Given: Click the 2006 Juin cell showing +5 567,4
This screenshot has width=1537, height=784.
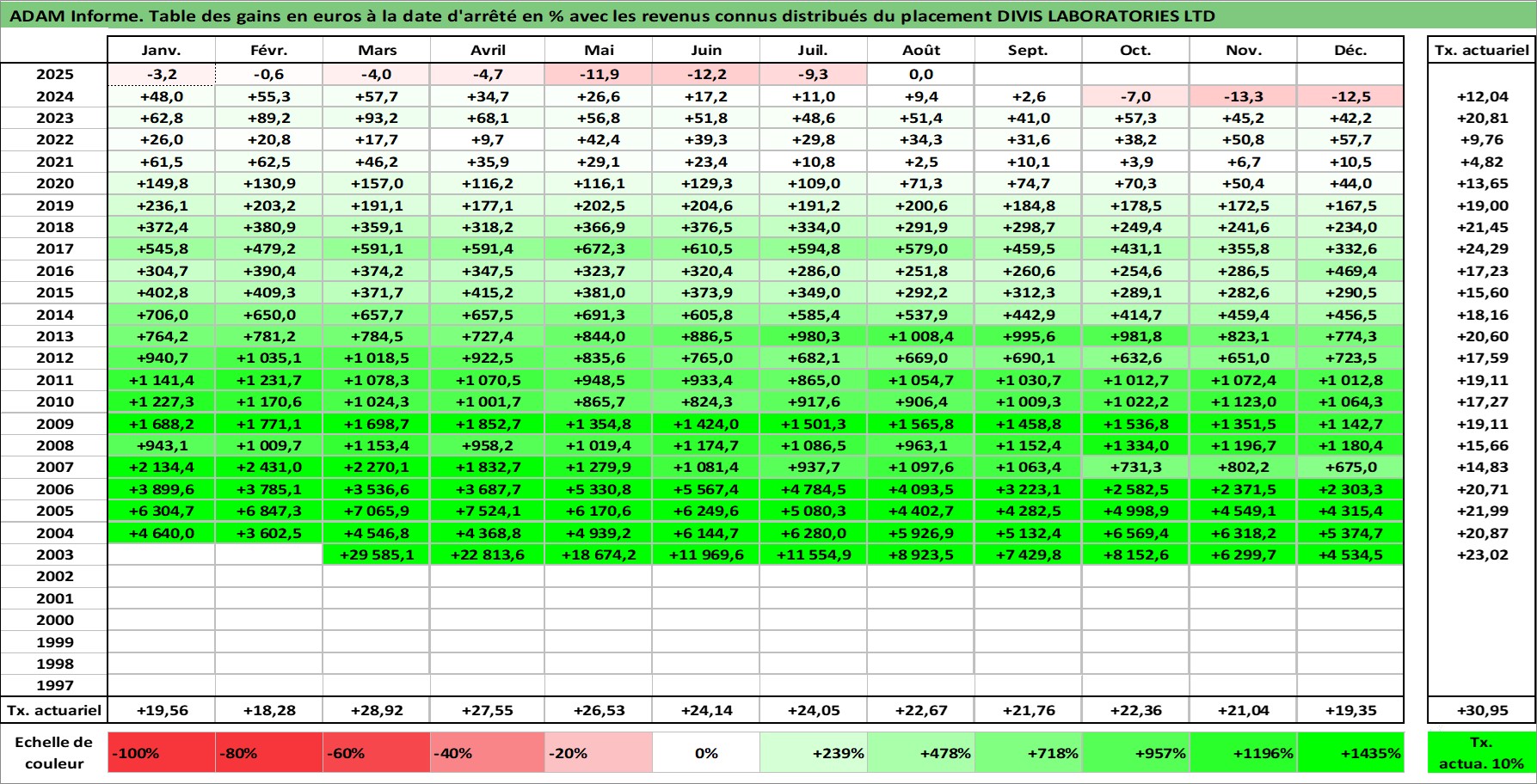Looking at the screenshot, I should click(705, 489).
